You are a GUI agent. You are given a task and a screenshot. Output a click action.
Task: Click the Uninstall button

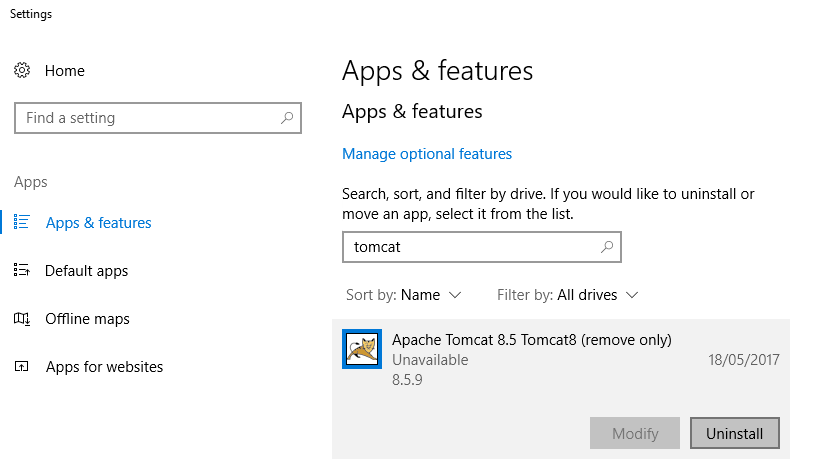point(735,433)
